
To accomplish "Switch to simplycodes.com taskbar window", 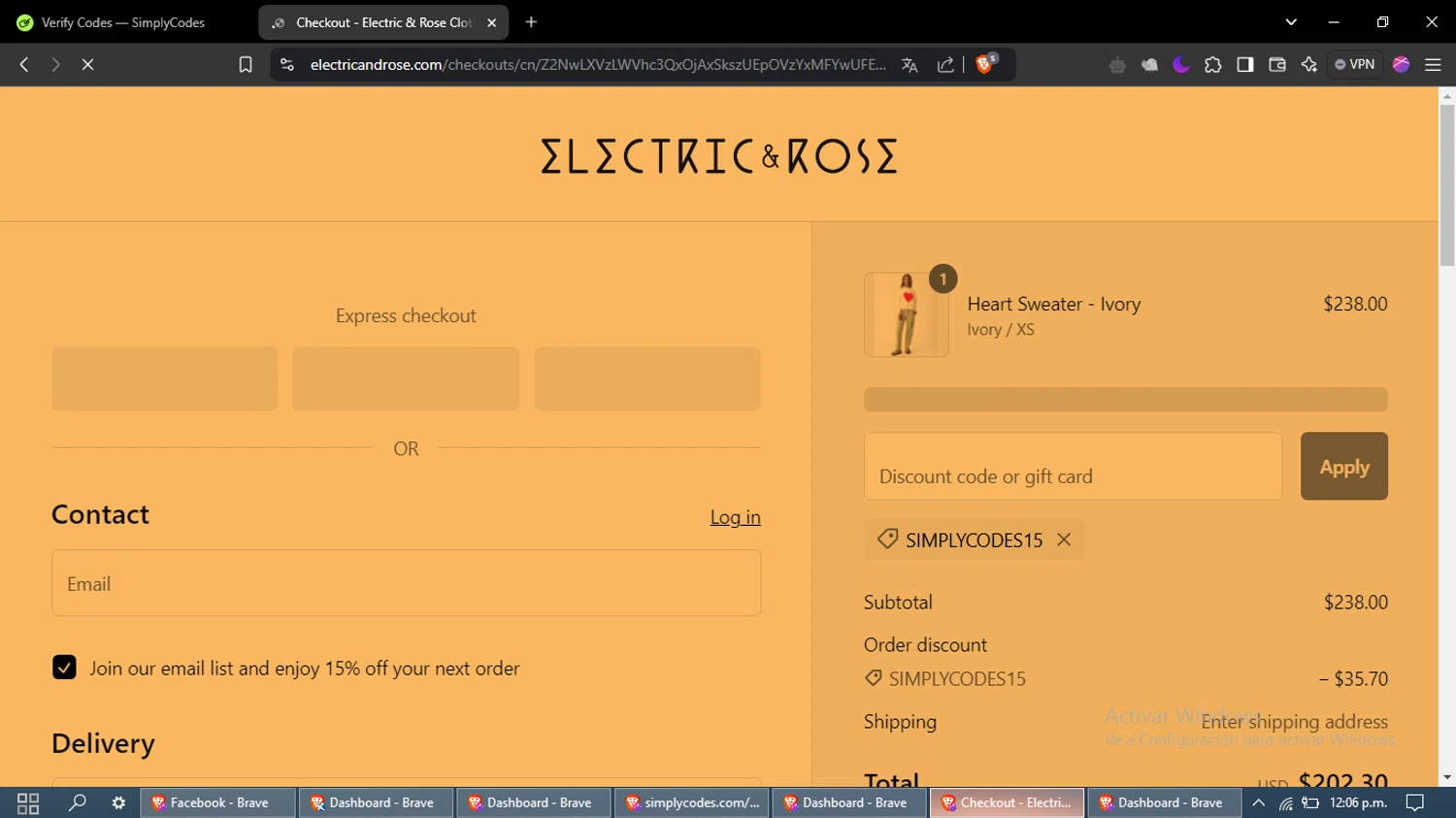I will [x=691, y=802].
